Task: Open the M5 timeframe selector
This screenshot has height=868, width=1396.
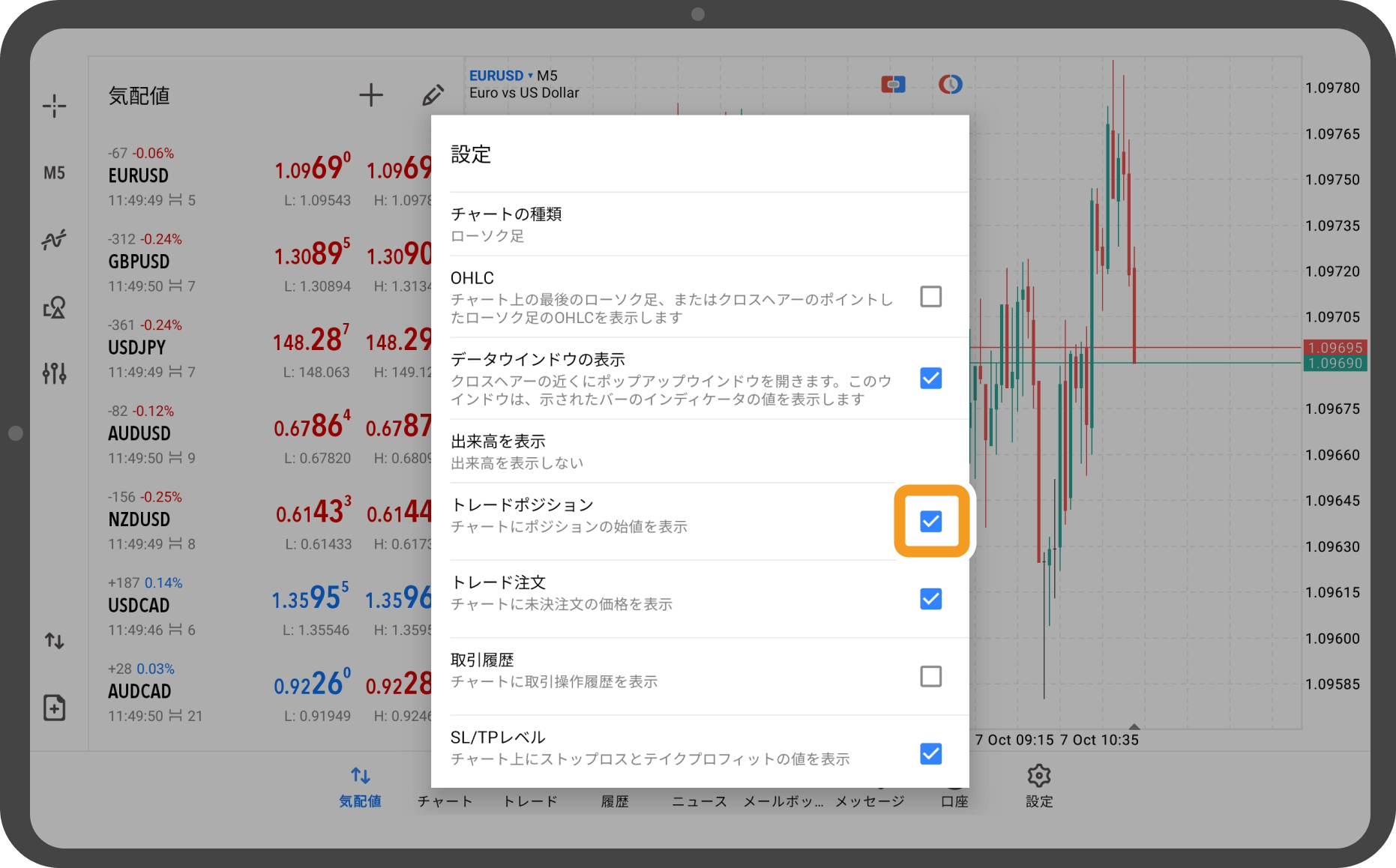Action: click(x=54, y=173)
